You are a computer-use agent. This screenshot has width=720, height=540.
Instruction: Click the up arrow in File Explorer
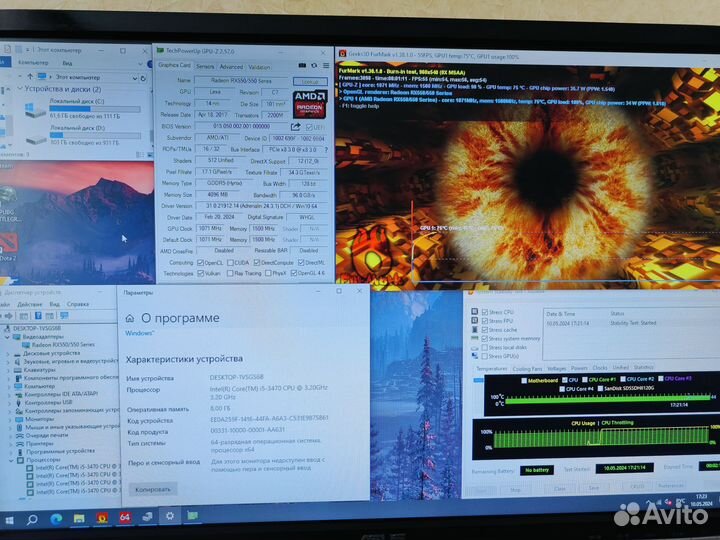coord(30,76)
